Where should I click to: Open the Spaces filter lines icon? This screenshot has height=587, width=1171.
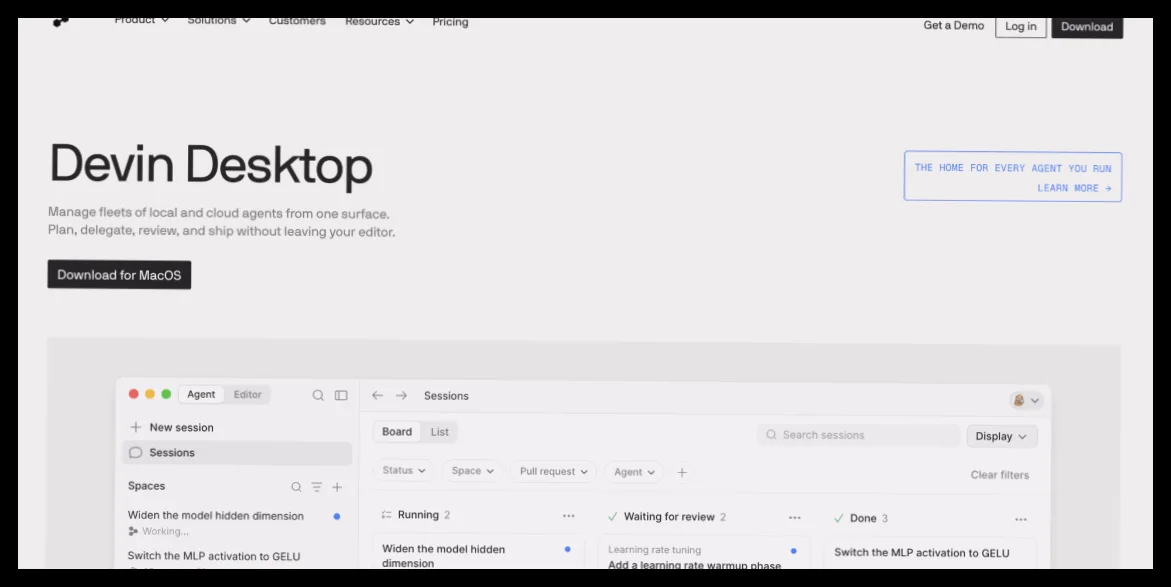317,487
